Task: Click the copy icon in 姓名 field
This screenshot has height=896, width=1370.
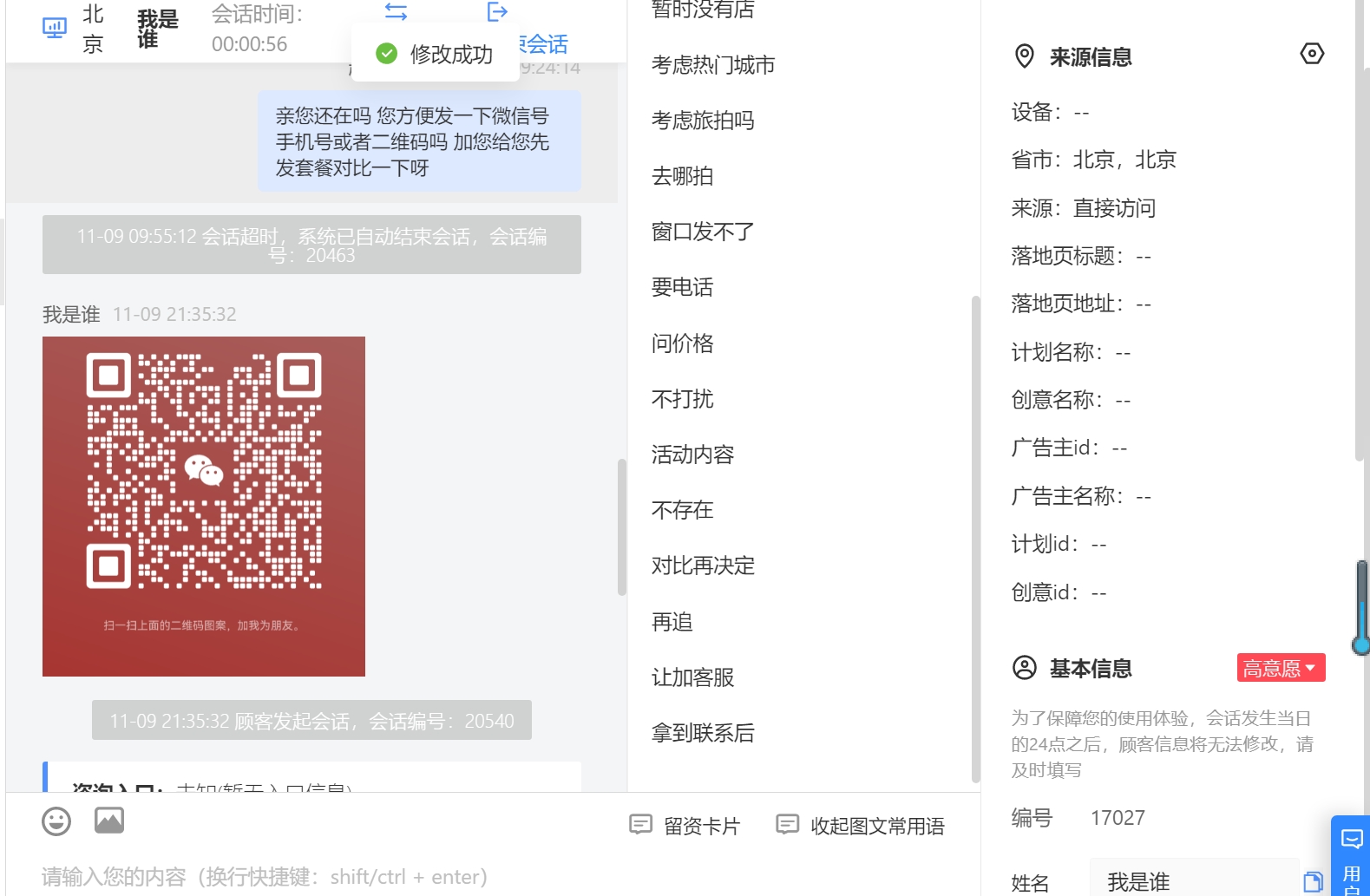Action: click(1313, 882)
